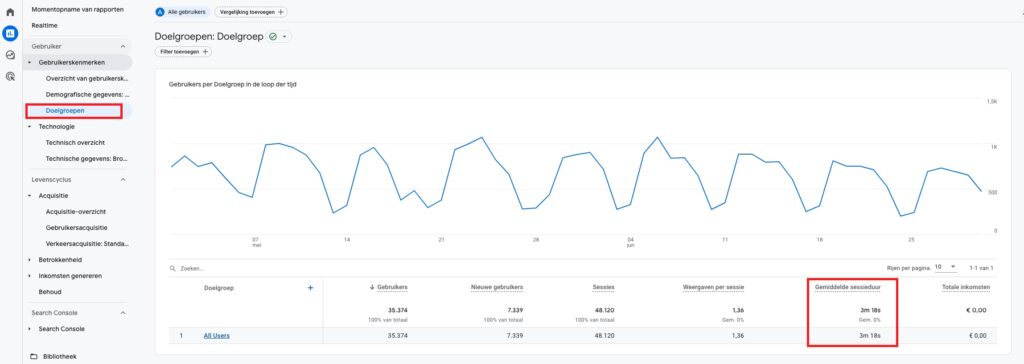1024x364 pixels.
Task: Open dropdown arrow next to green check
Action: click(x=285, y=37)
